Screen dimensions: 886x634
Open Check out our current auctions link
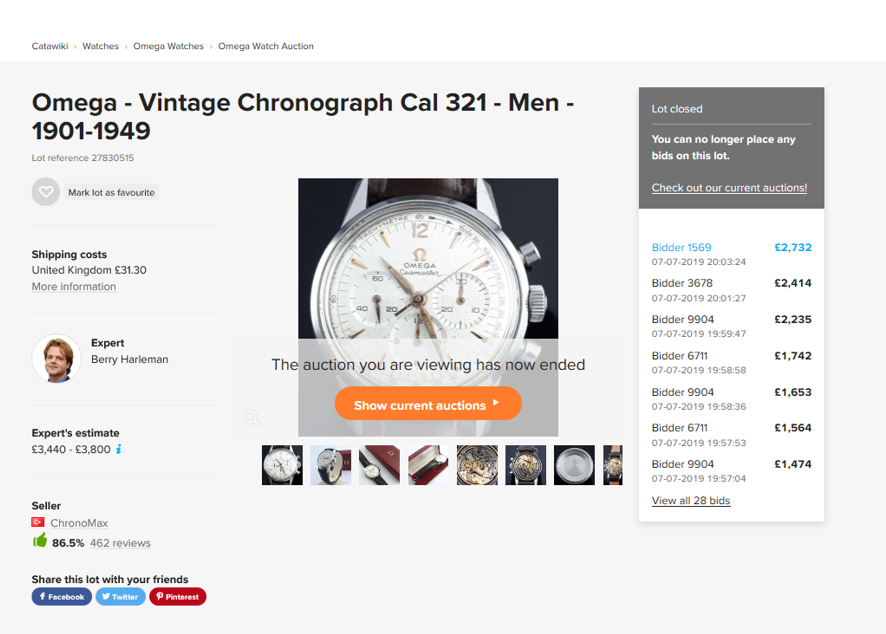[x=728, y=188]
